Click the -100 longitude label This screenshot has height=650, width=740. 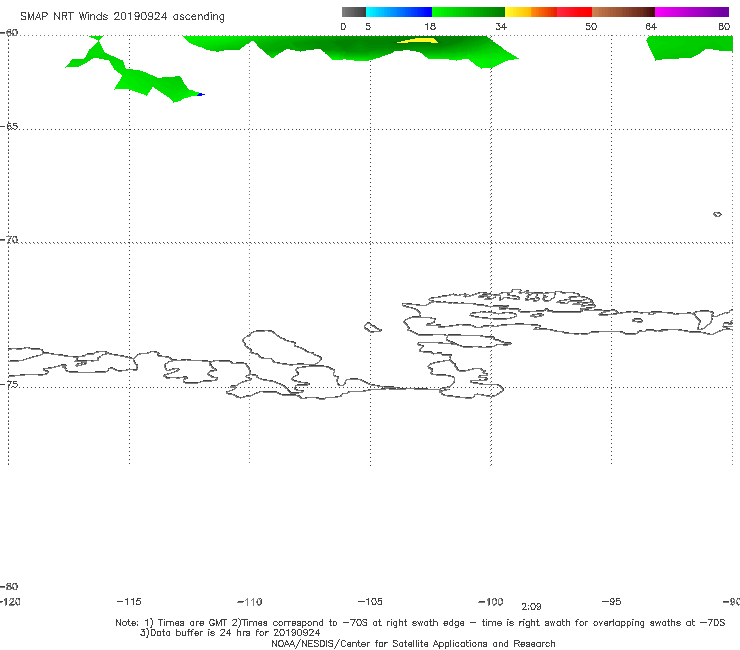[x=491, y=602]
